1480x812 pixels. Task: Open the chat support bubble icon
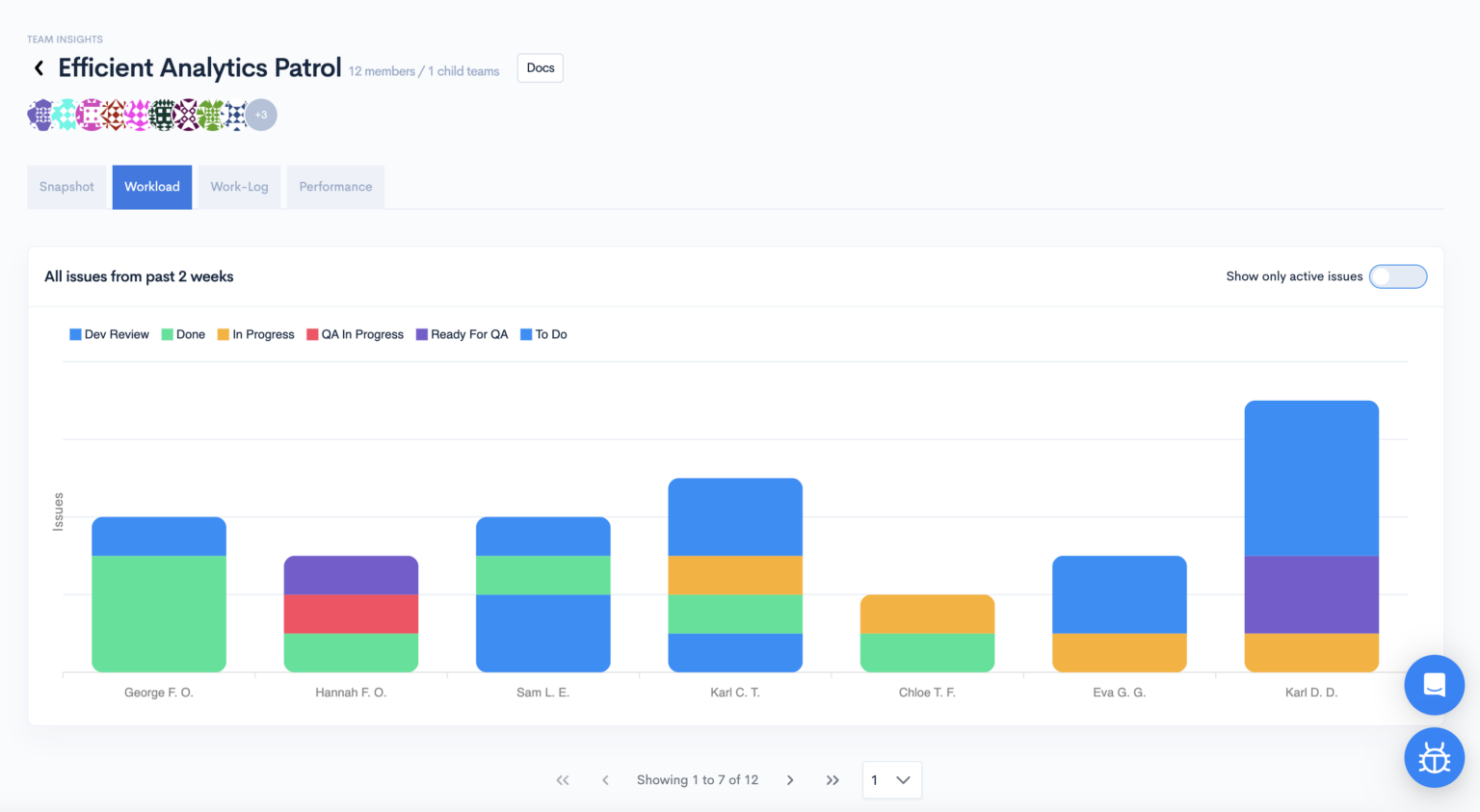pos(1434,685)
